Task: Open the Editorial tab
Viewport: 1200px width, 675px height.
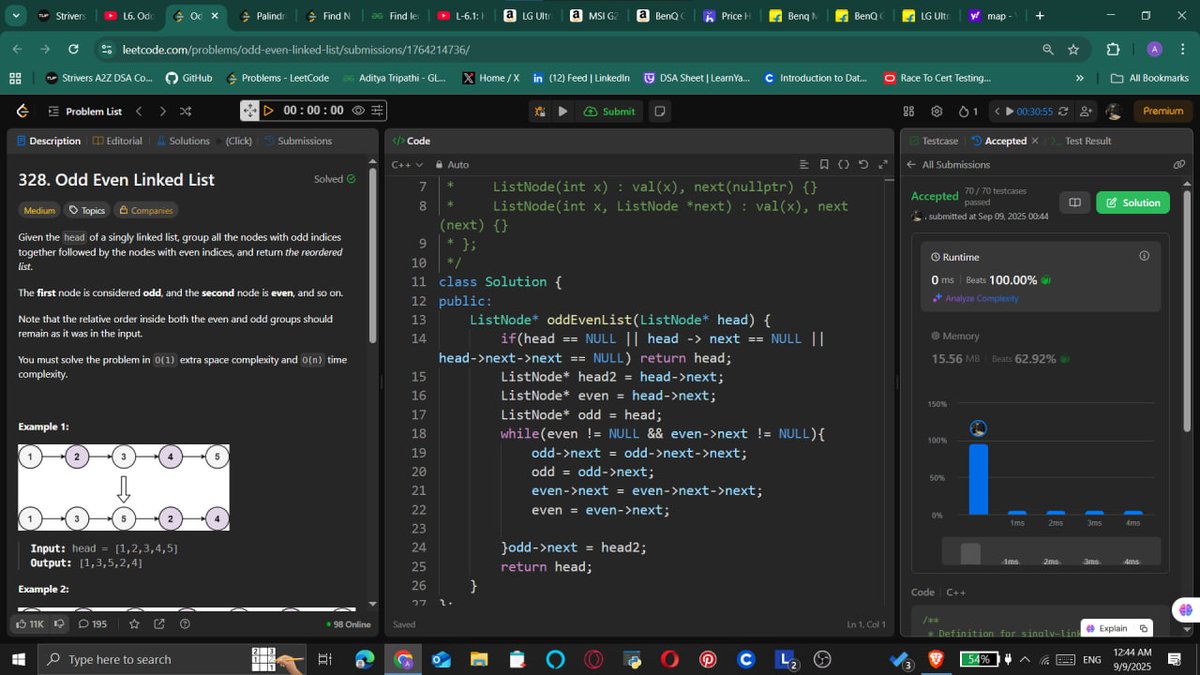Action: [117, 141]
